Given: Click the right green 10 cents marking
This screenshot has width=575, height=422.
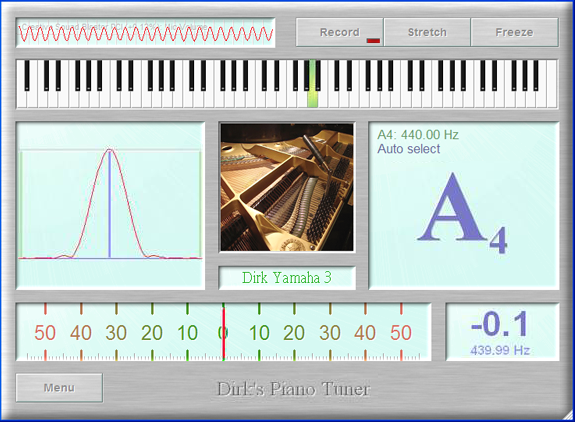Looking at the screenshot, I should (x=259, y=333).
